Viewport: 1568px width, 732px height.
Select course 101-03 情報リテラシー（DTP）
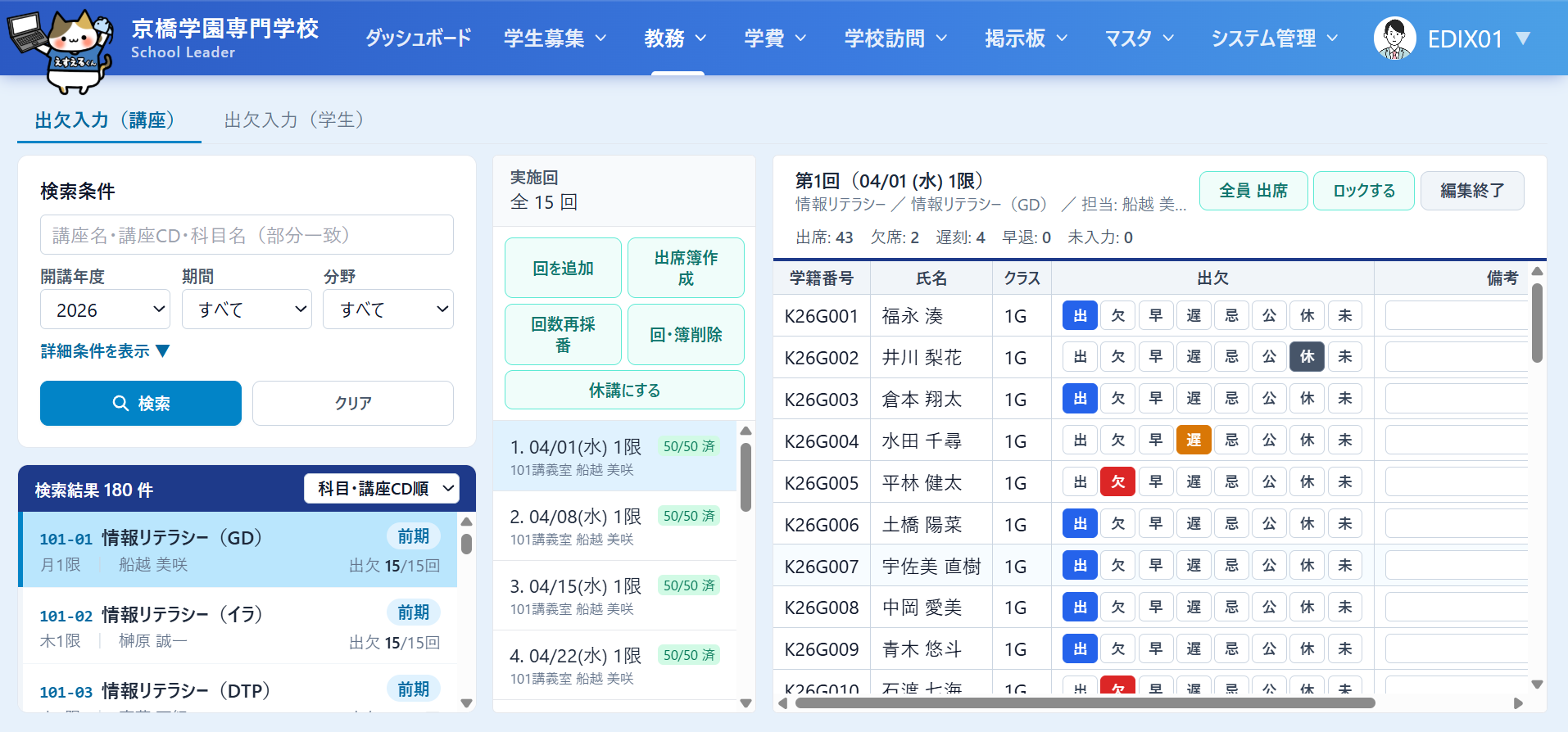pyautogui.click(x=239, y=689)
